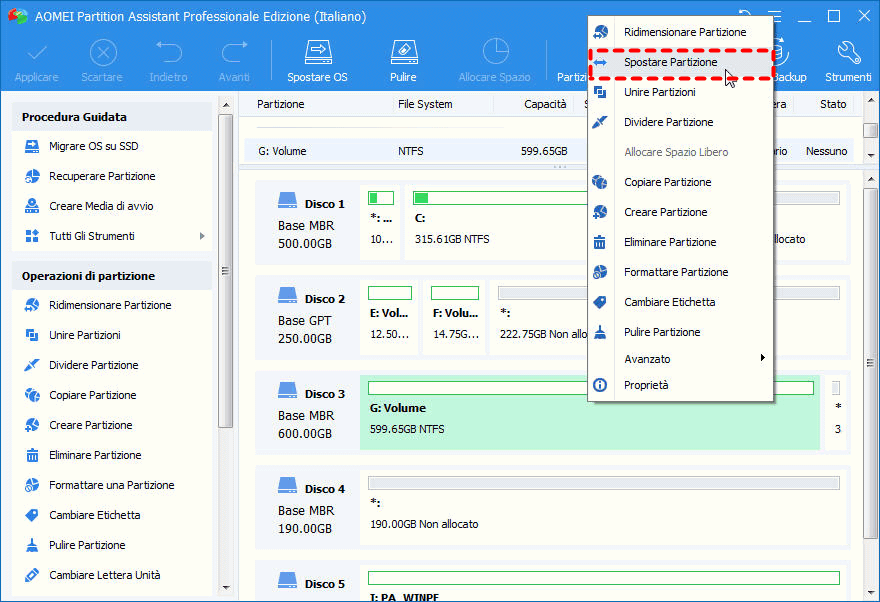The height and width of the screenshot is (602, 880).
Task: Choose Pulire Partizione from context menu
Action: [x=680, y=332]
